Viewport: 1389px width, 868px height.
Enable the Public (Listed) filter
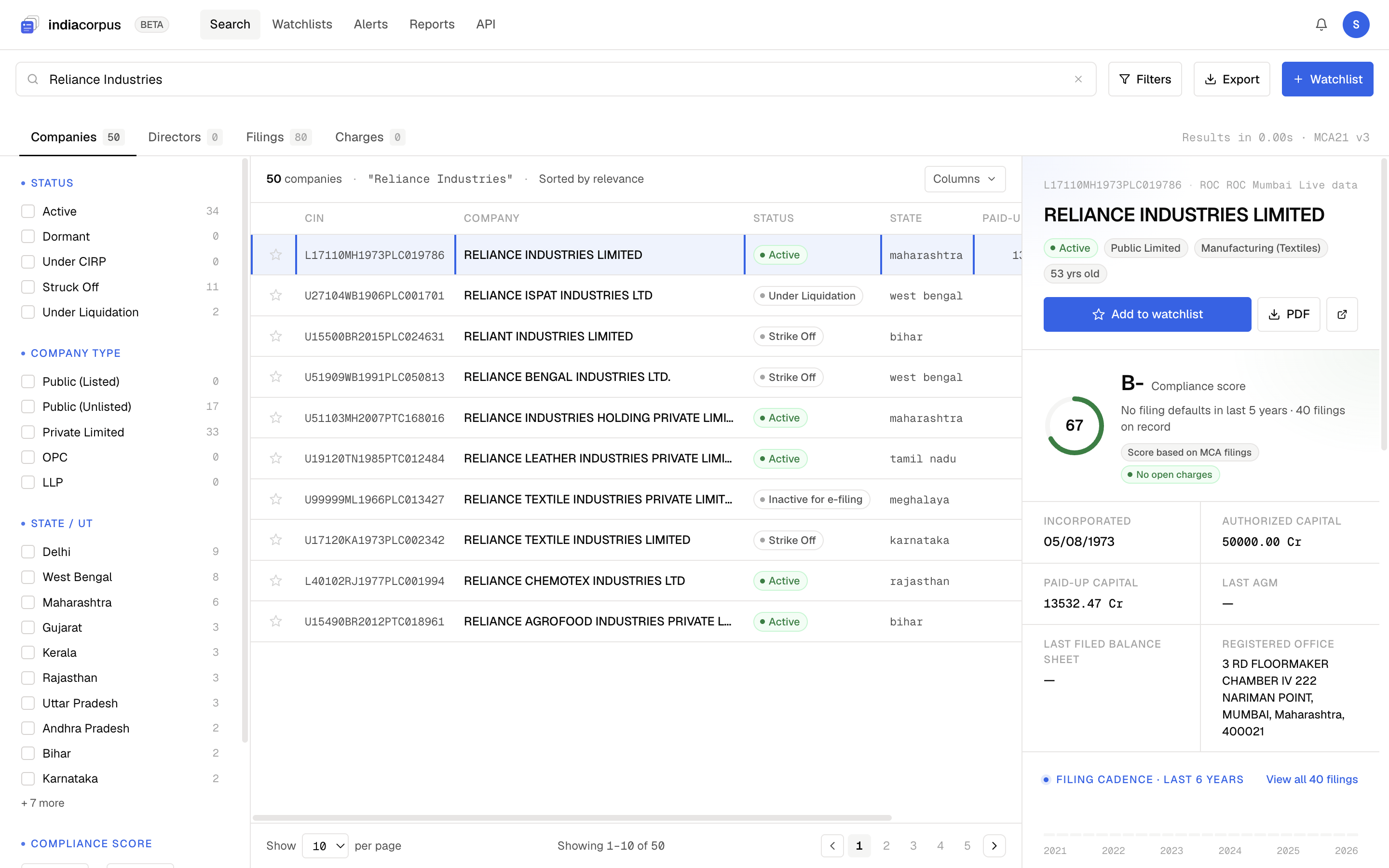click(x=28, y=382)
